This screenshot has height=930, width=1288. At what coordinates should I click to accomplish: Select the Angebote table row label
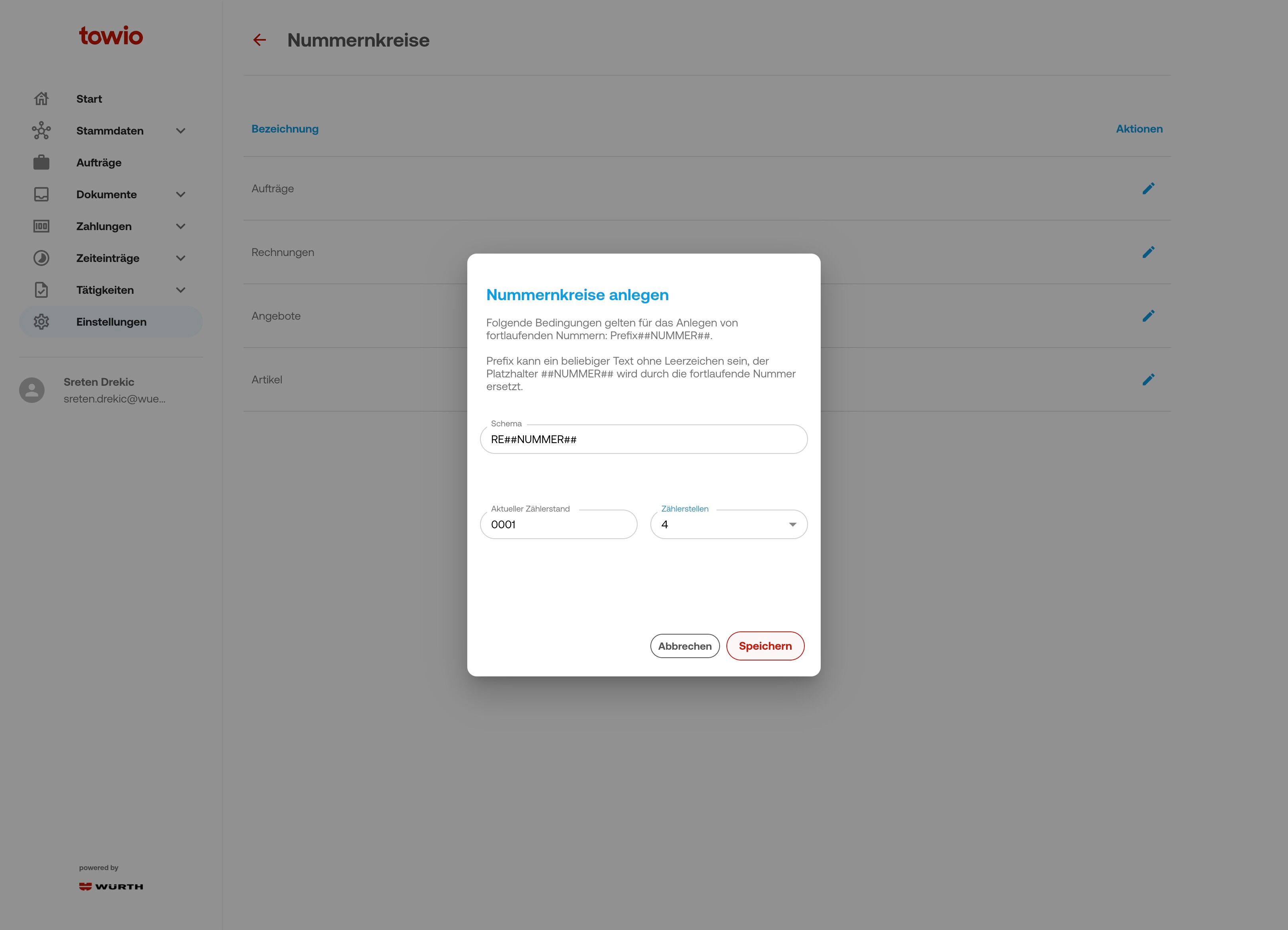(x=276, y=316)
